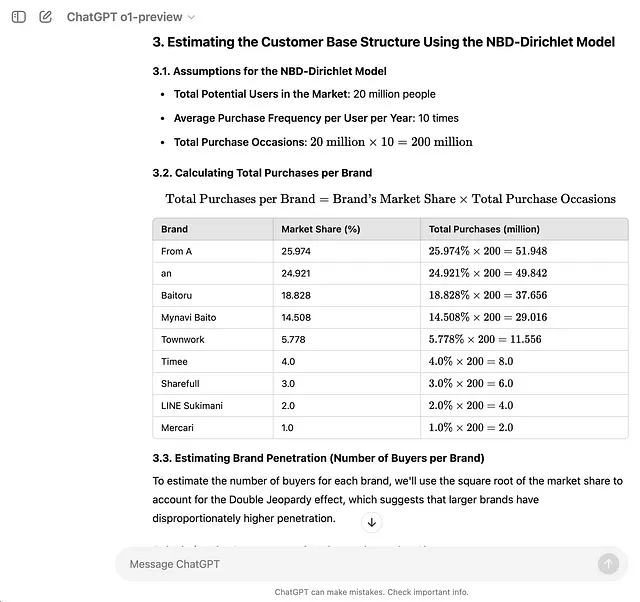
Task: Click the 51.948 total purchases formula
Action: (x=488, y=251)
